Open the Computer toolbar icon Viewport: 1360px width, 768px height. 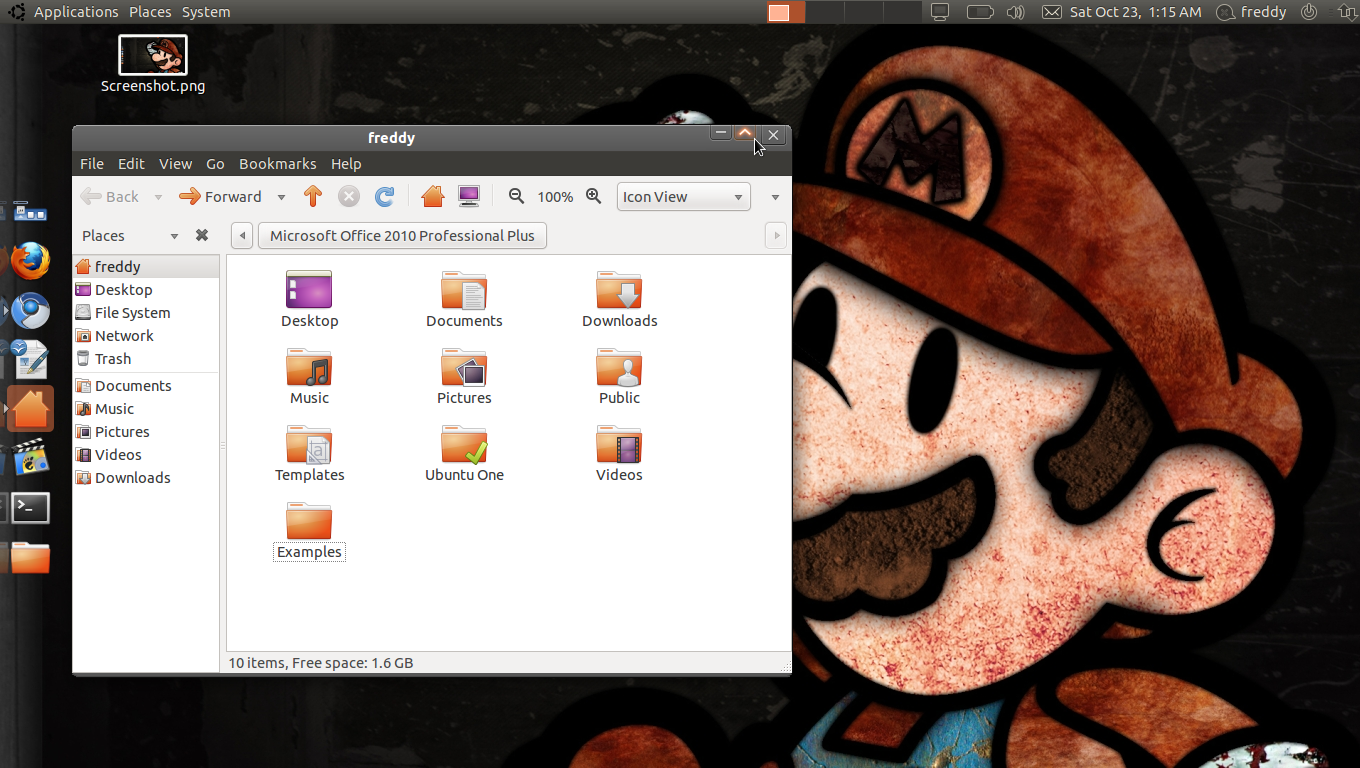click(469, 197)
